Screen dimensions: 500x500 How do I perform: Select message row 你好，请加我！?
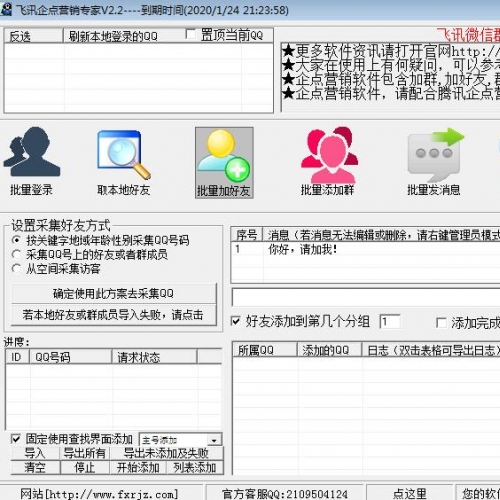[365, 249]
